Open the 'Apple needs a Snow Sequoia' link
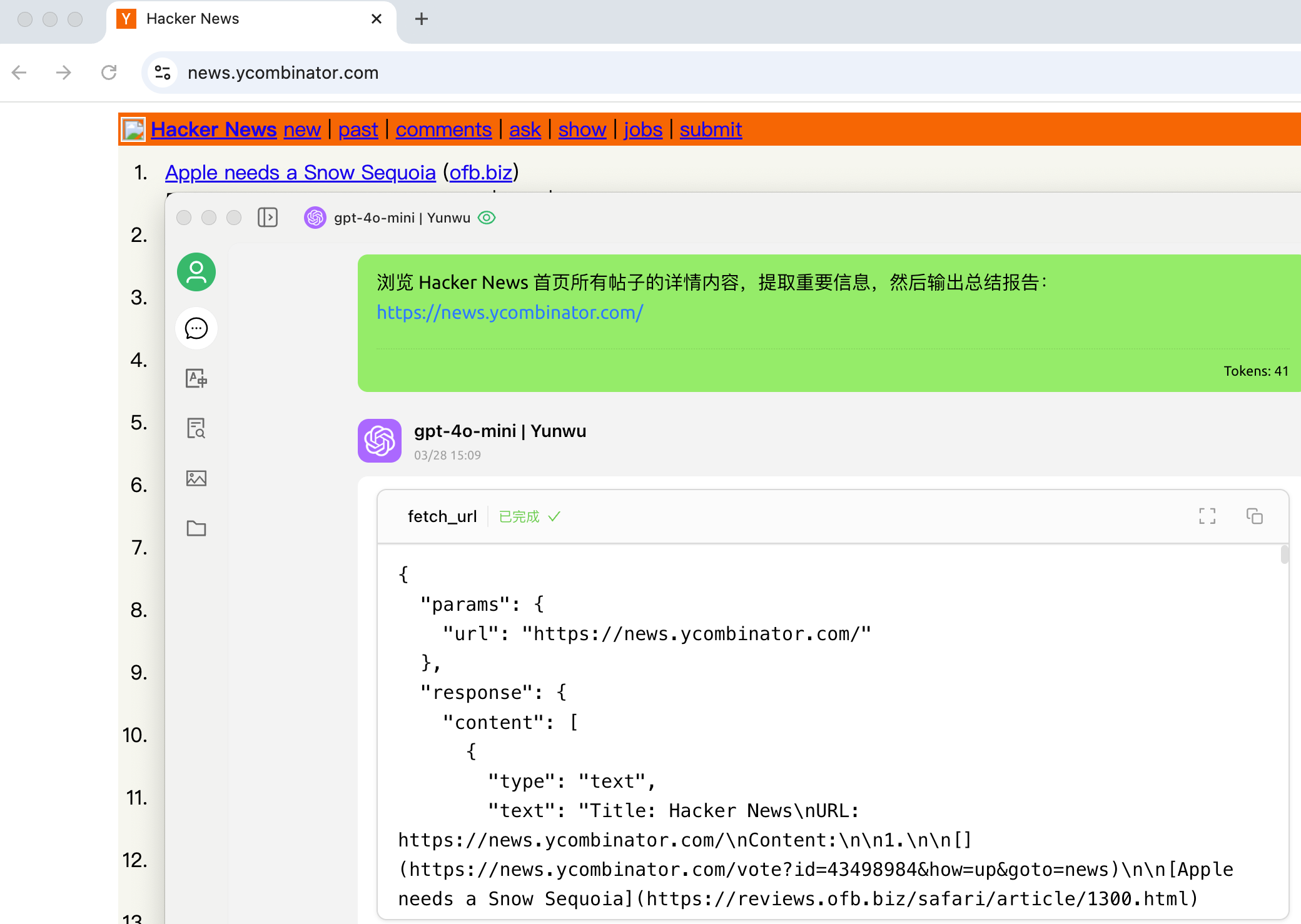This screenshot has width=1301, height=924. point(300,172)
